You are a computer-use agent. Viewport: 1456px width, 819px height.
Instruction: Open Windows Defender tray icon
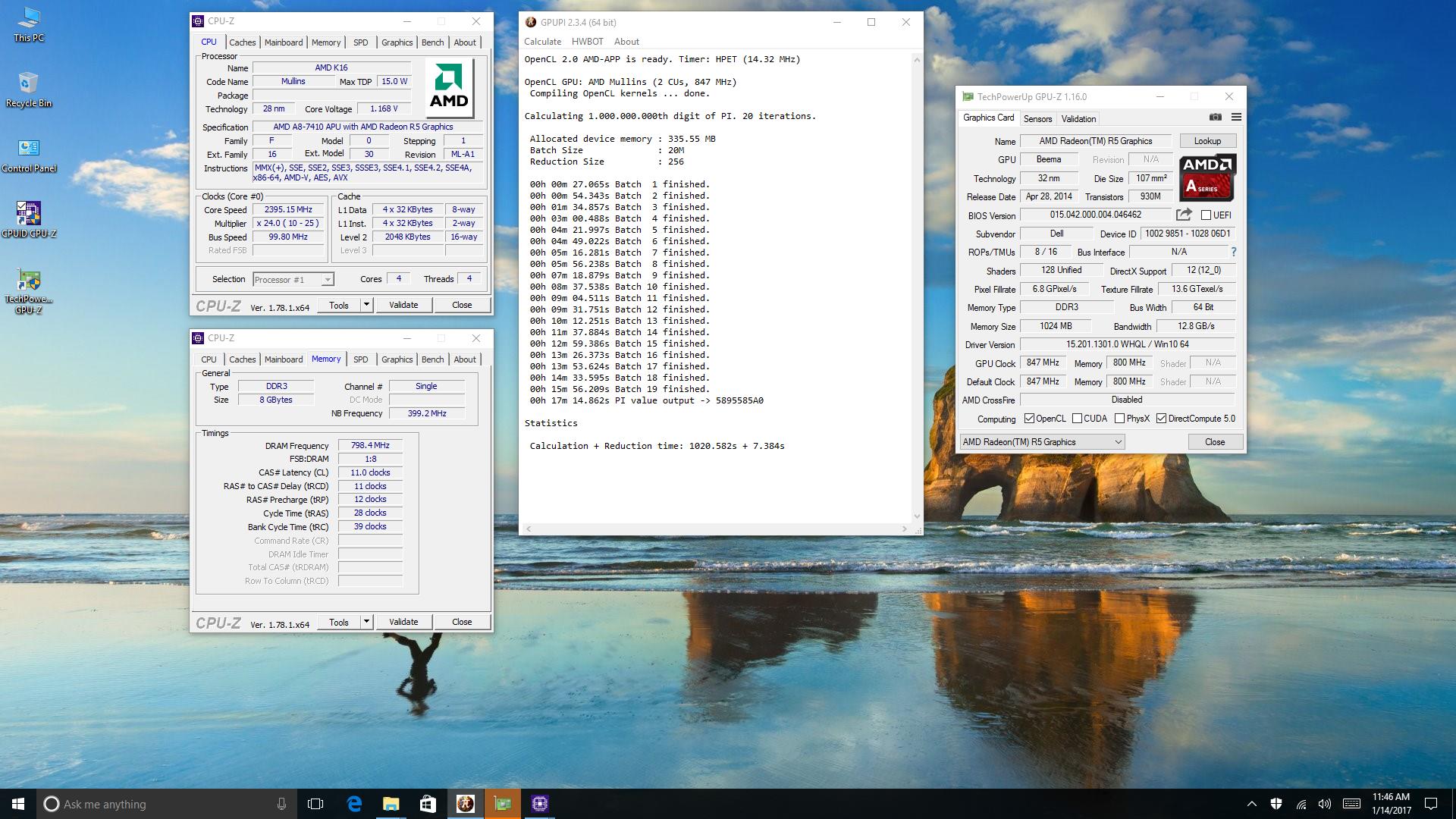(1276, 804)
